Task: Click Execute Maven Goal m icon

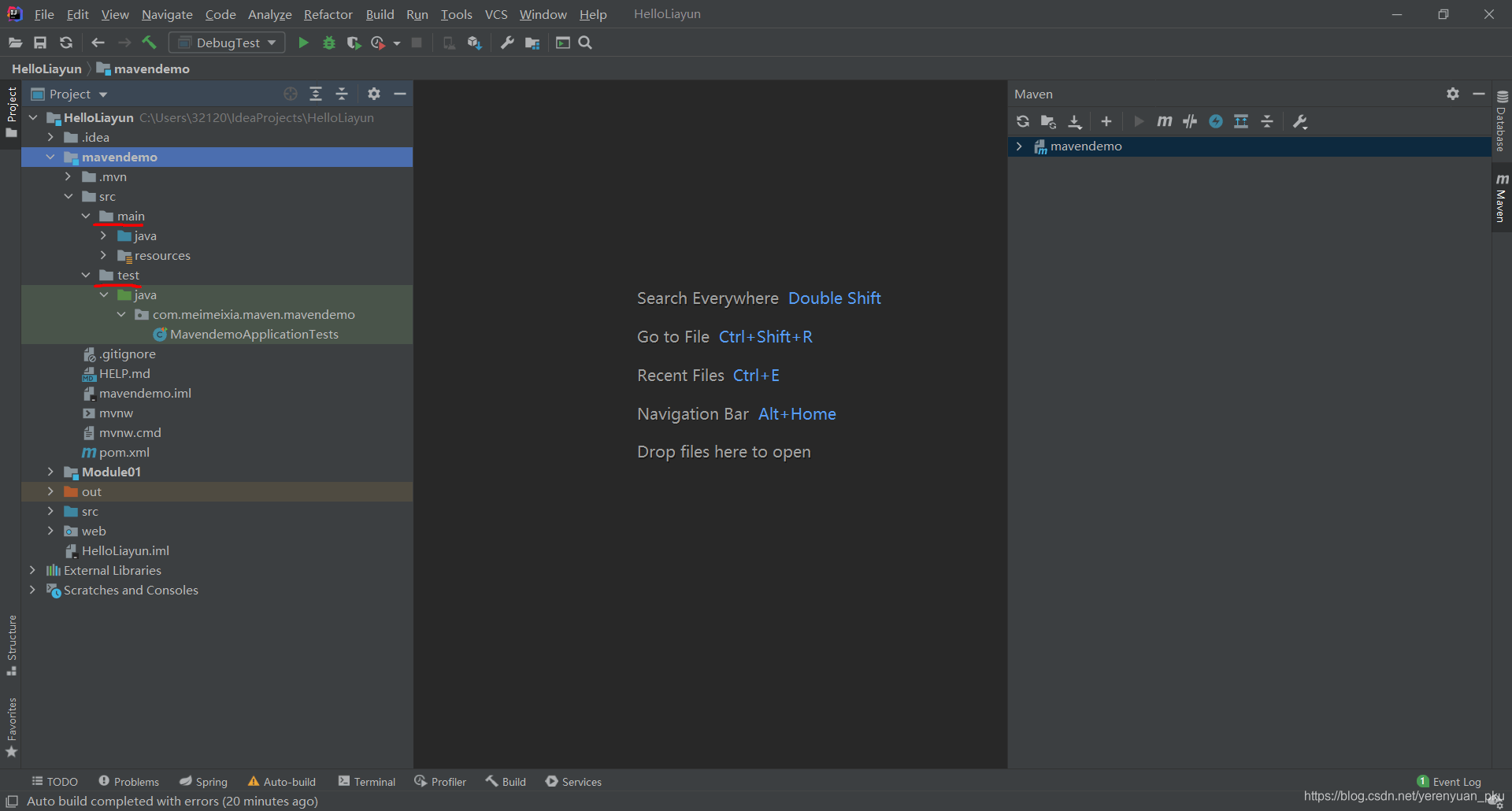Action: click(1164, 121)
